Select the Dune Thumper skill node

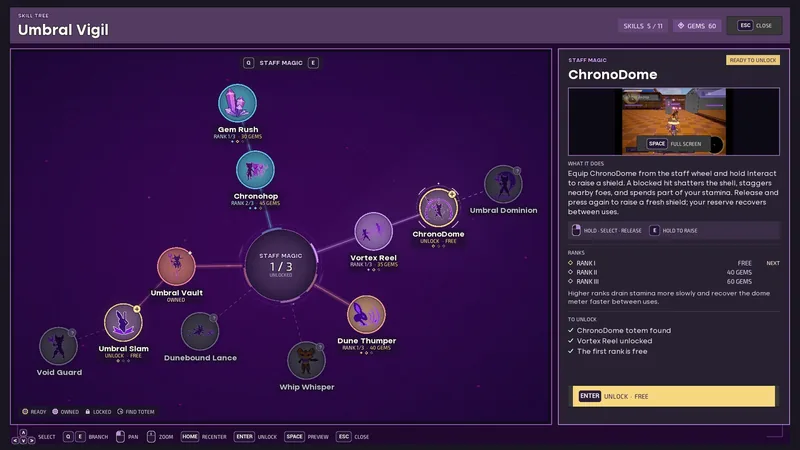366,314
